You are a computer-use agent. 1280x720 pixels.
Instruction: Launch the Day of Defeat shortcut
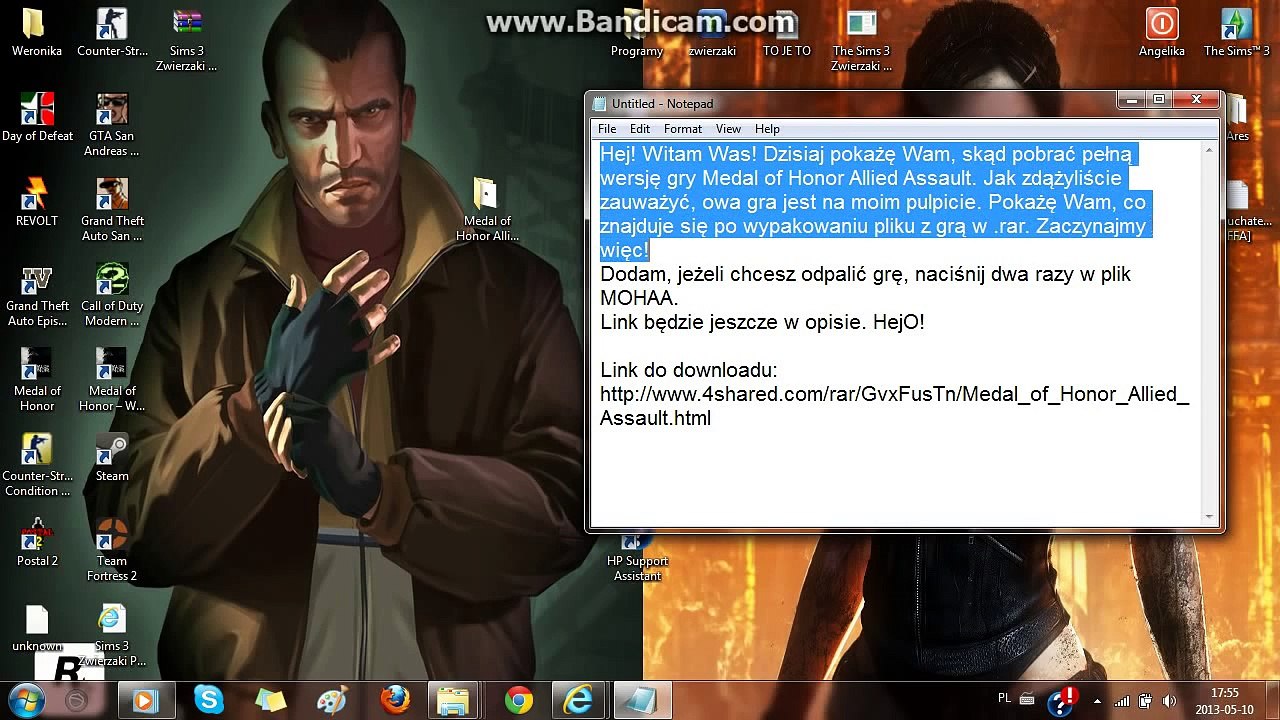pyautogui.click(x=37, y=117)
